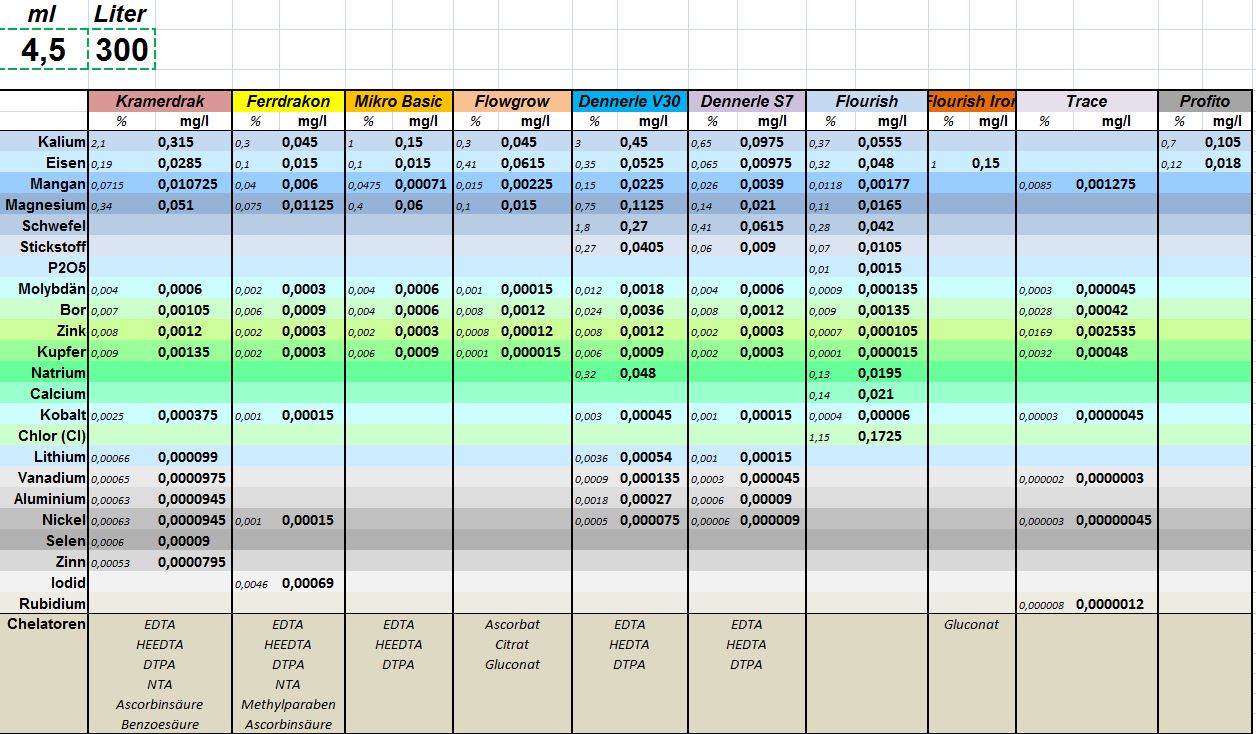Click 'Benzoesäure' under Kramerdrak chelators
Viewport: 1256px width, 734px height.
pos(160,724)
